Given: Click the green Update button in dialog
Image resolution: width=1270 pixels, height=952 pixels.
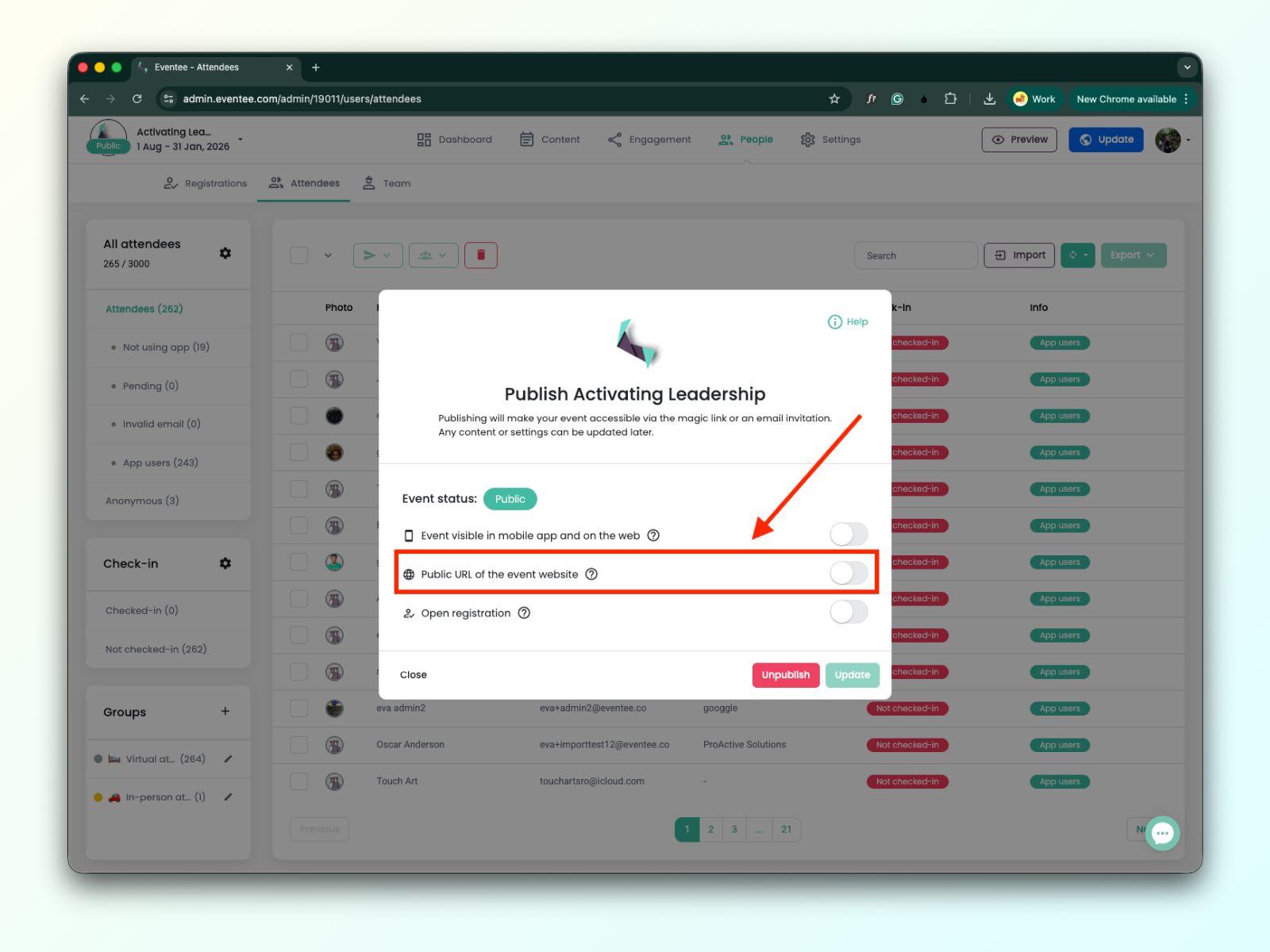Looking at the screenshot, I should pos(852,675).
